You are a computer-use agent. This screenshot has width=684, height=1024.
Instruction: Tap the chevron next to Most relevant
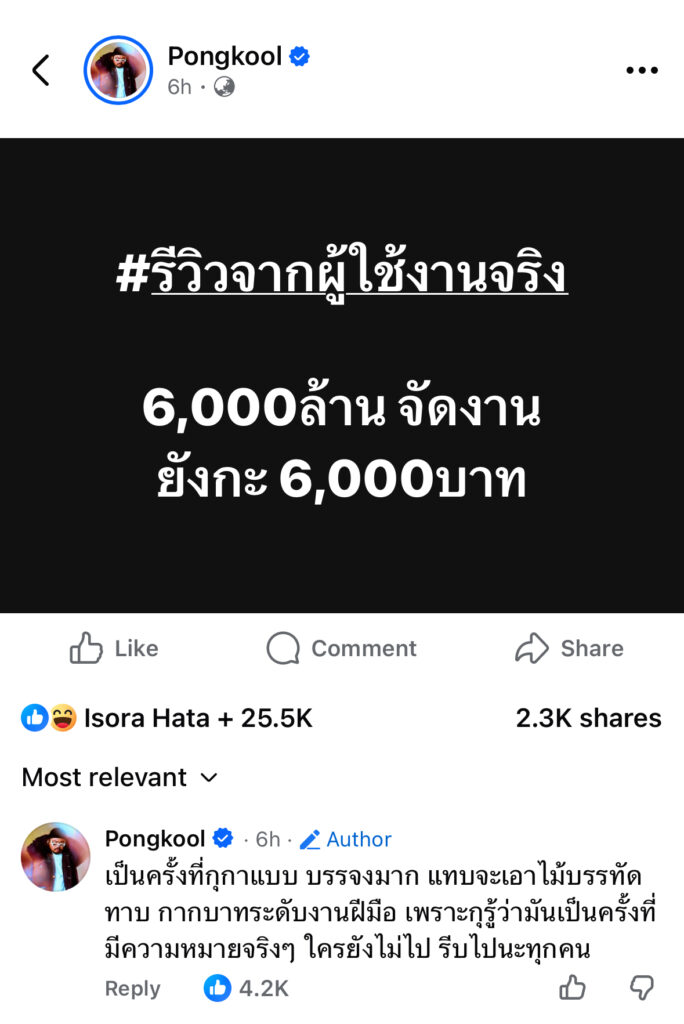coord(208,777)
